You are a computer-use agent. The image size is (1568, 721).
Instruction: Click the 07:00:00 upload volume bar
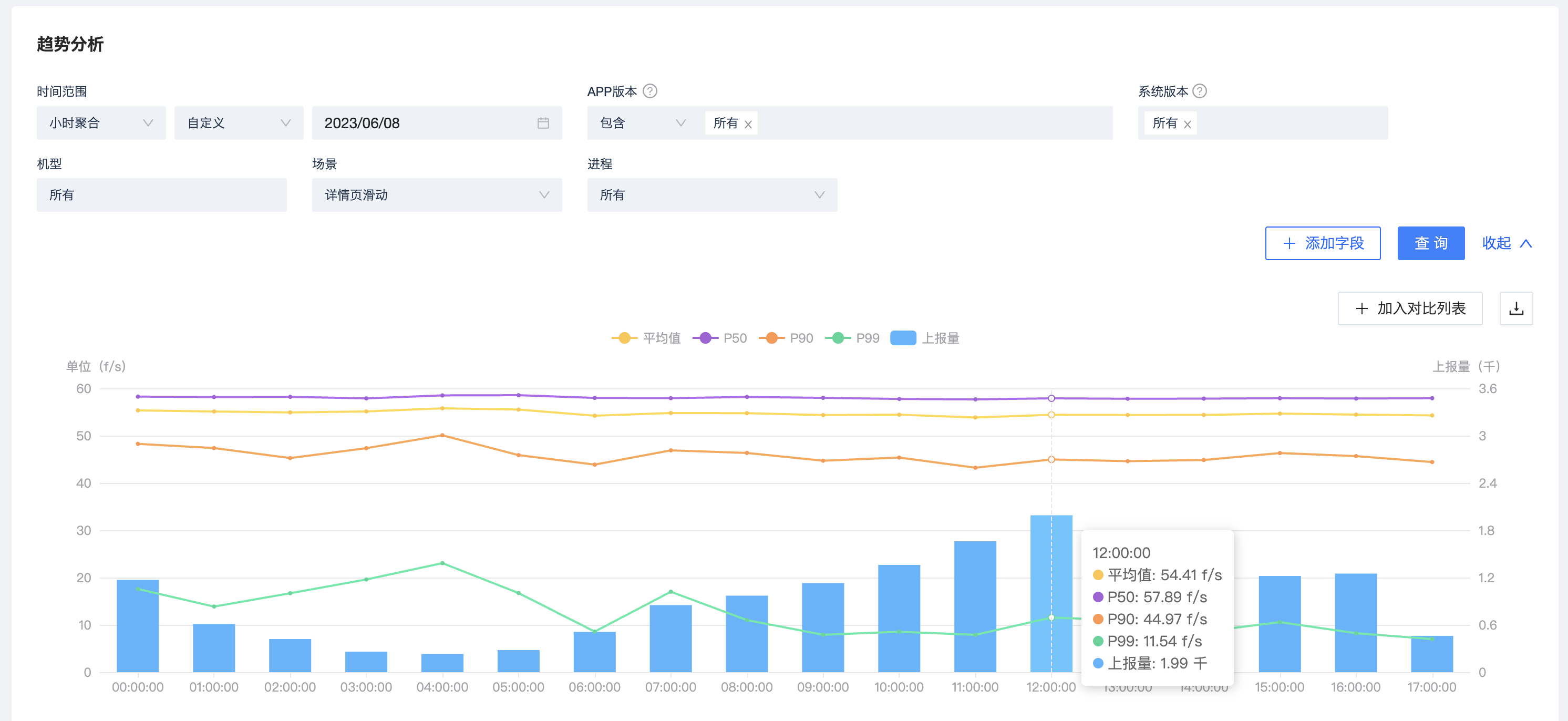[x=671, y=639]
